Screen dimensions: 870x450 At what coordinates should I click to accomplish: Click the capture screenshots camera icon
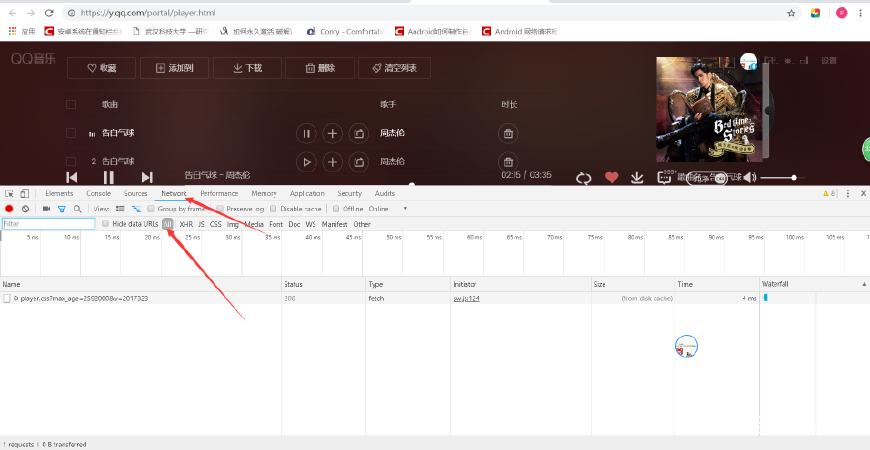click(47, 209)
